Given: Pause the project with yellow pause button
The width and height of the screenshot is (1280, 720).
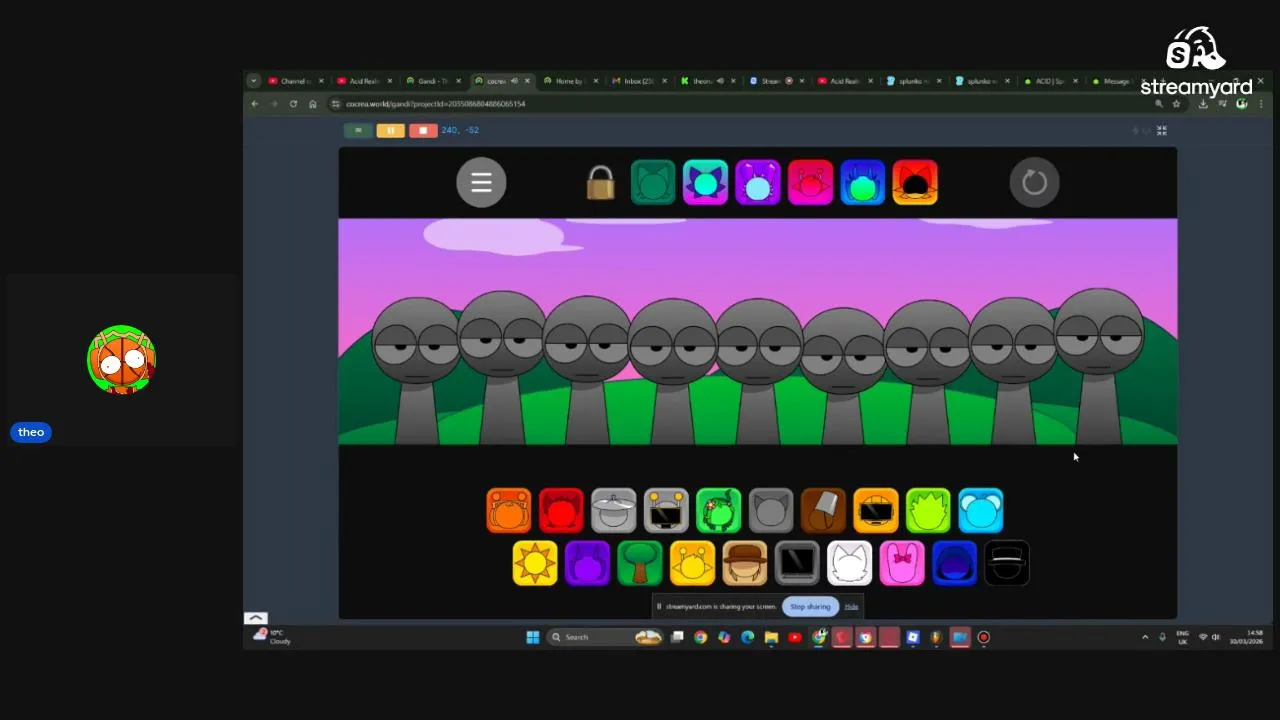Looking at the screenshot, I should point(390,130).
